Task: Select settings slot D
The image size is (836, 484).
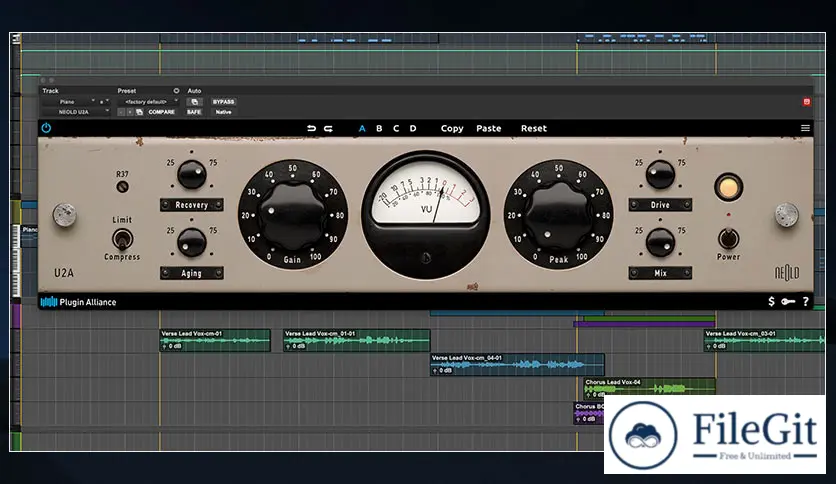Action: (413, 128)
